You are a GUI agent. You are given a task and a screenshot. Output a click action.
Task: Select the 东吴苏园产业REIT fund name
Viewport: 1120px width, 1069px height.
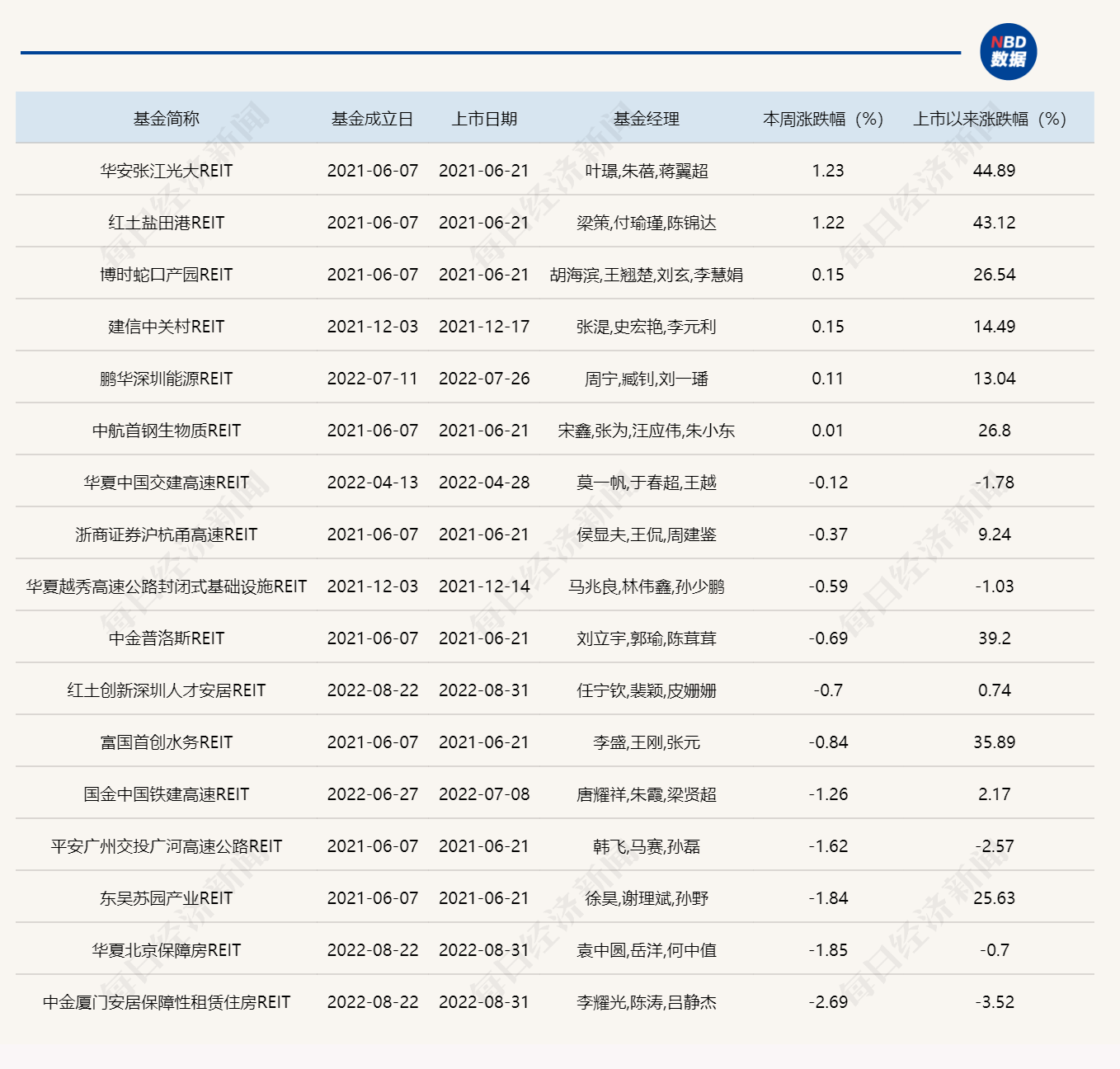(x=167, y=898)
